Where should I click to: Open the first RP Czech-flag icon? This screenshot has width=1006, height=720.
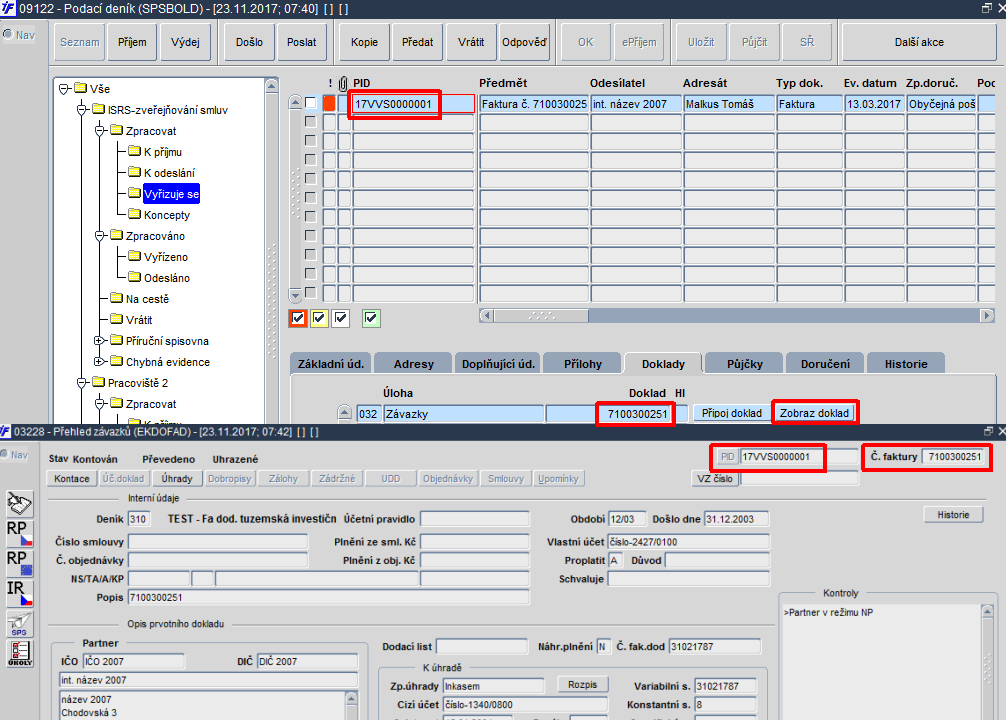19,533
